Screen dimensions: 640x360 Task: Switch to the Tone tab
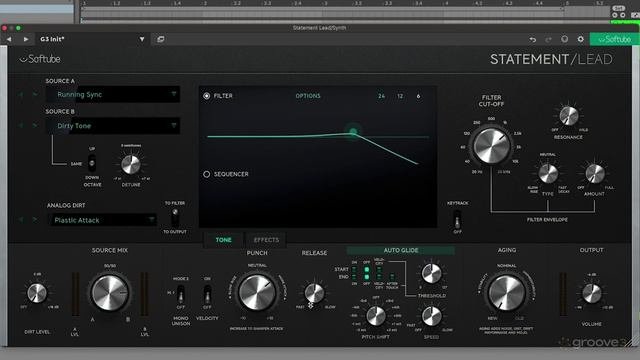tap(223, 240)
